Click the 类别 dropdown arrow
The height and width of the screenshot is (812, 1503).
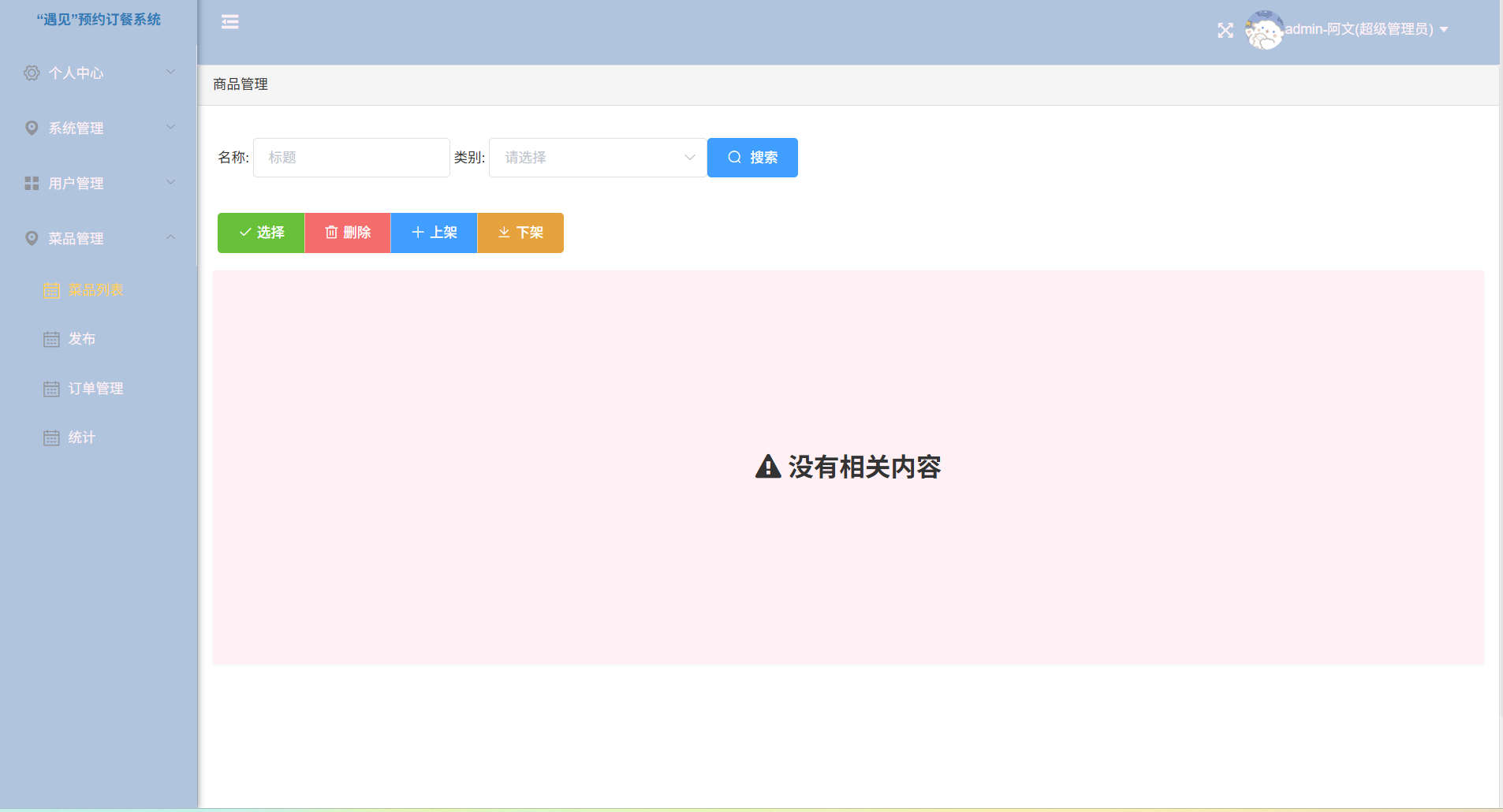(x=690, y=158)
